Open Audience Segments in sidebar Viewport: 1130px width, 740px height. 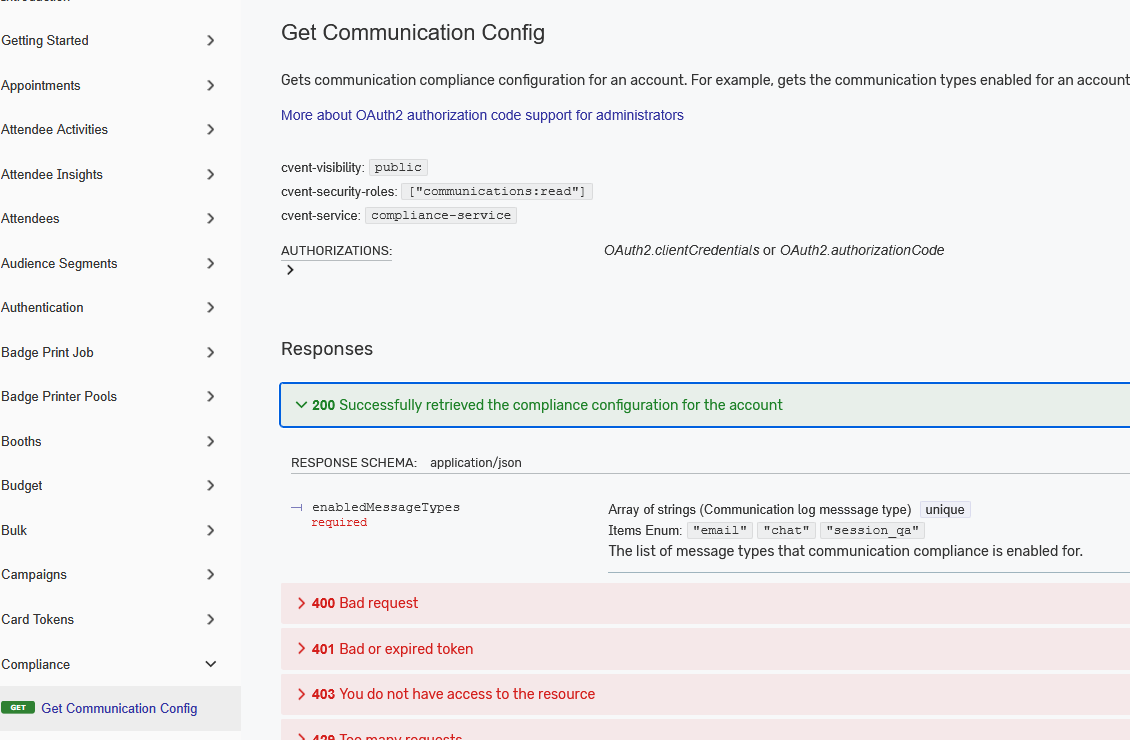[x=59, y=263]
